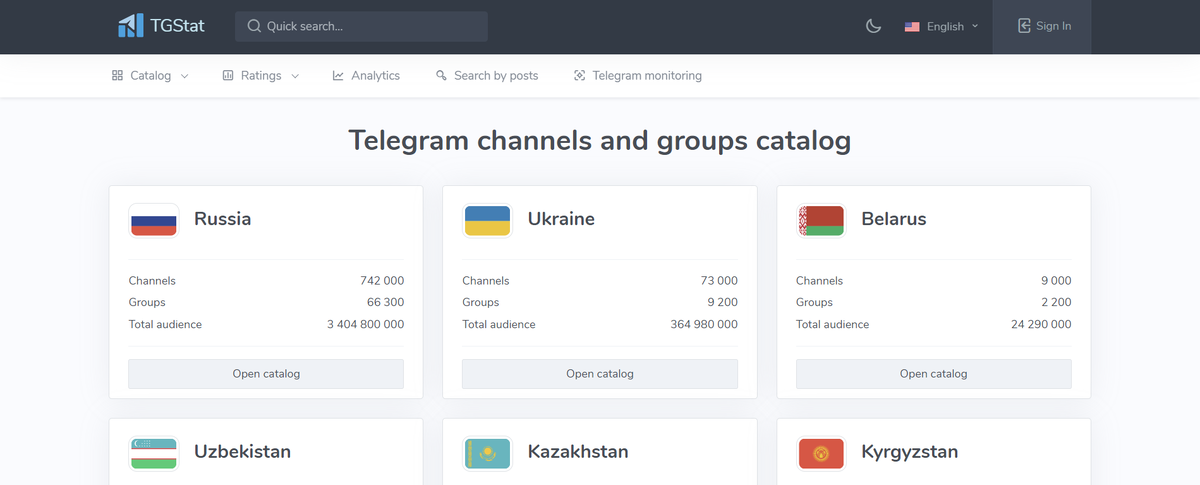Screen dimensions: 1200x485
Task: Click the magnifier icon in quick search
Action: pos(254,26)
